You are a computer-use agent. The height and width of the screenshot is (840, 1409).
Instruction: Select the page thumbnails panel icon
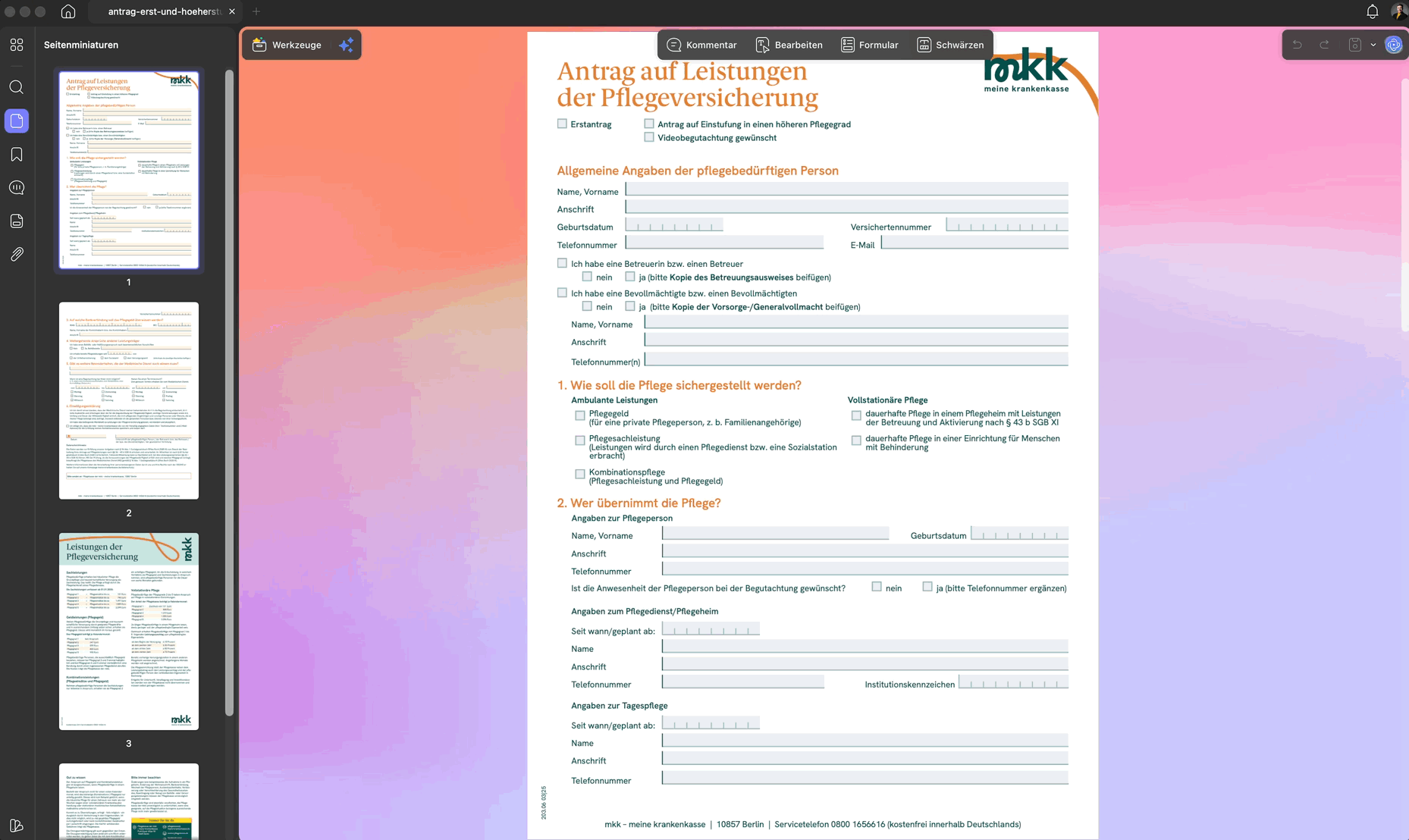pos(17,121)
